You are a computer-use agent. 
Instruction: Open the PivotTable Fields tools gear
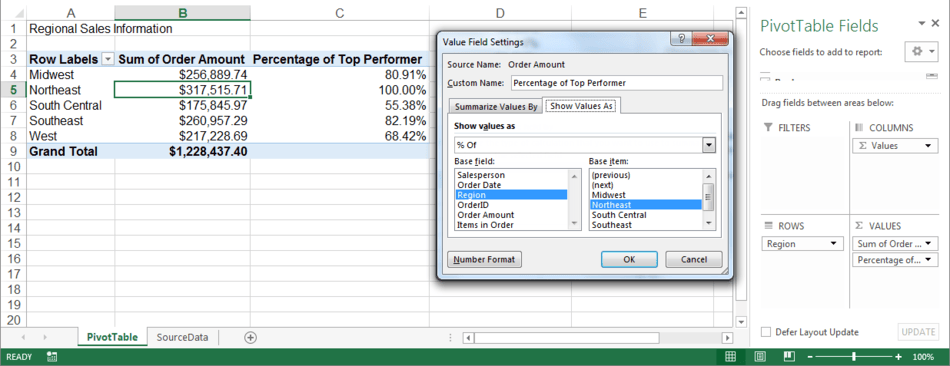920,52
